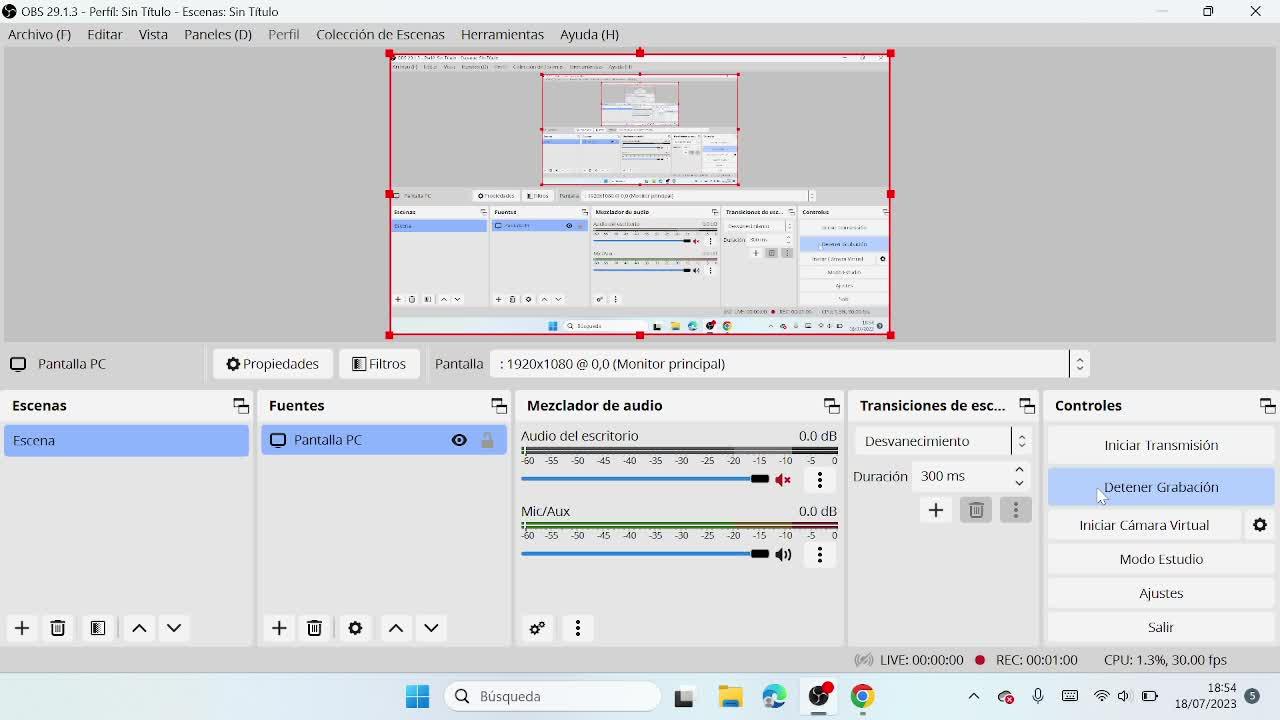Screen dimensions: 1280x720
Task: Unmute Audio del escritorio speaker
Action: point(784,480)
